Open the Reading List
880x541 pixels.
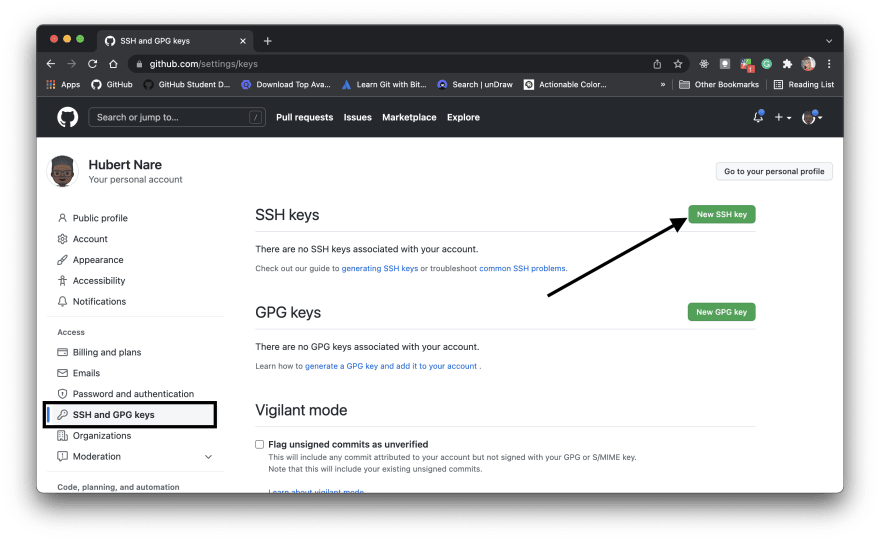point(804,84)
